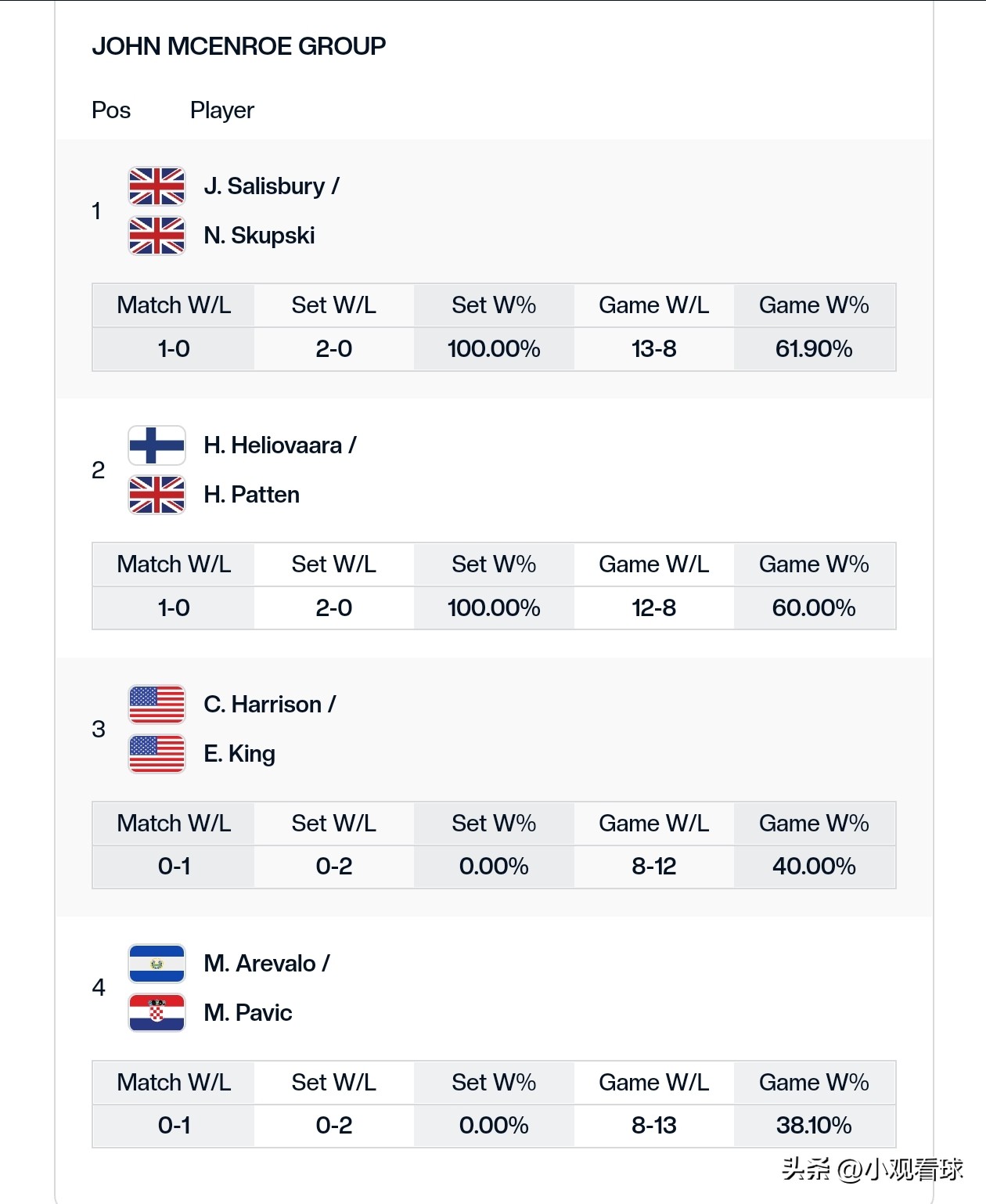The image size is (986, 1204).
Task: Click the British flag beside H. Patten
Action: pyautogui.click(x=157, y=495)
